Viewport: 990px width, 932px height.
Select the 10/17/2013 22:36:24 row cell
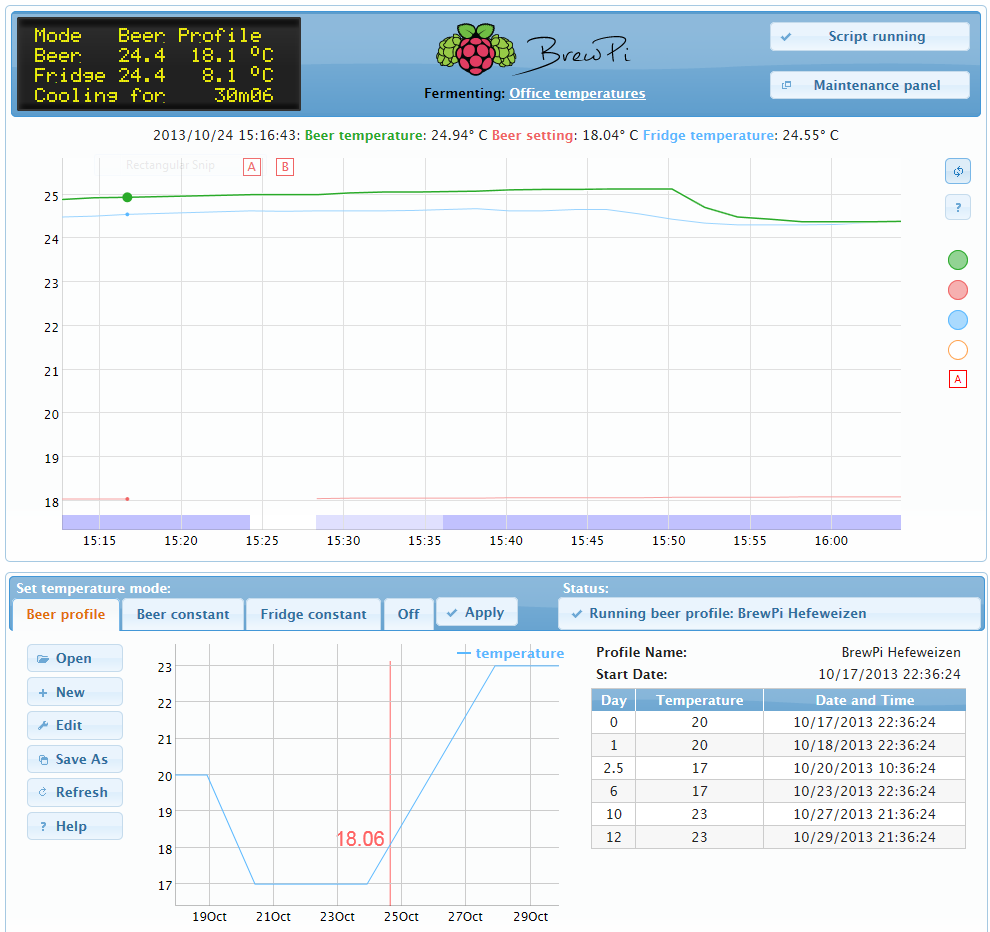click(864, 722)
